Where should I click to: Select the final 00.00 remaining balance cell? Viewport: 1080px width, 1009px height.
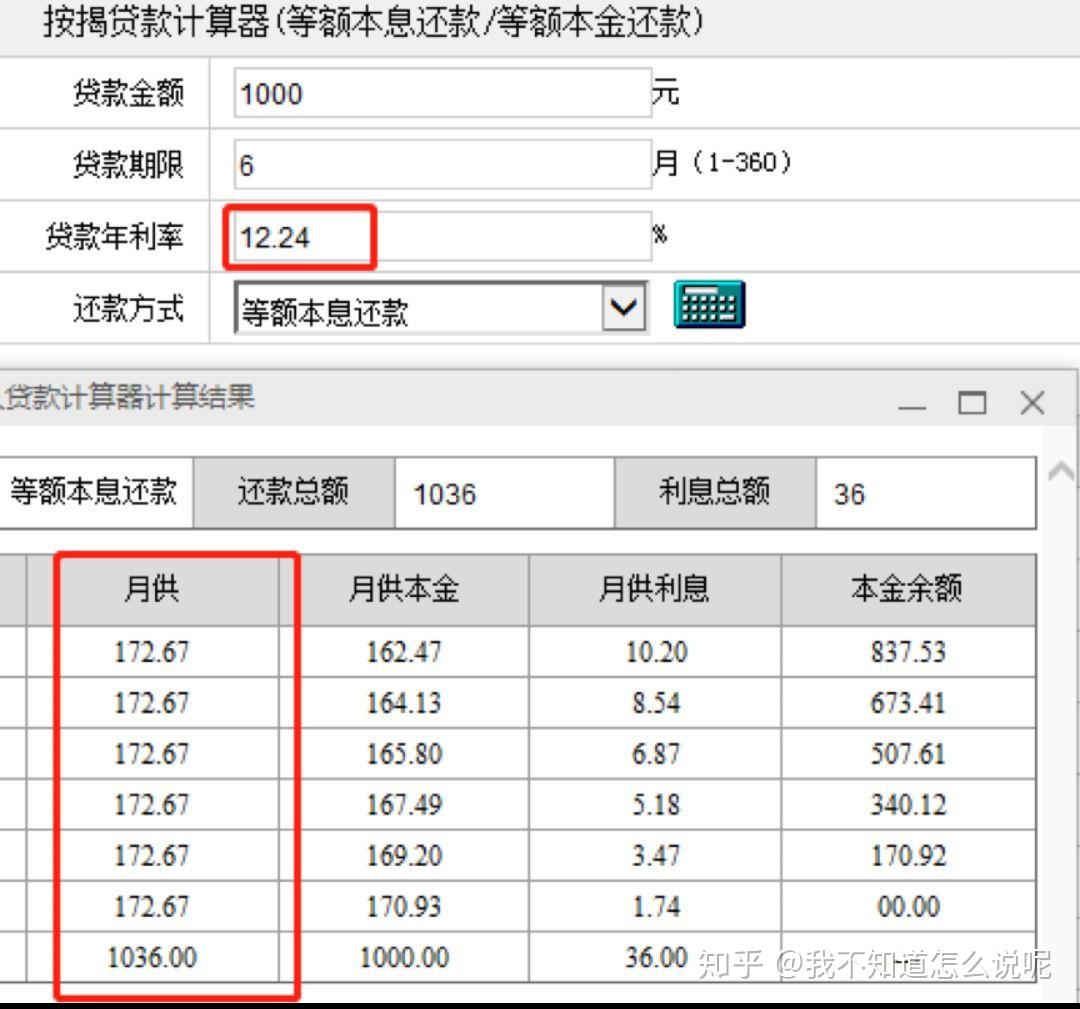tap(908, 906)
